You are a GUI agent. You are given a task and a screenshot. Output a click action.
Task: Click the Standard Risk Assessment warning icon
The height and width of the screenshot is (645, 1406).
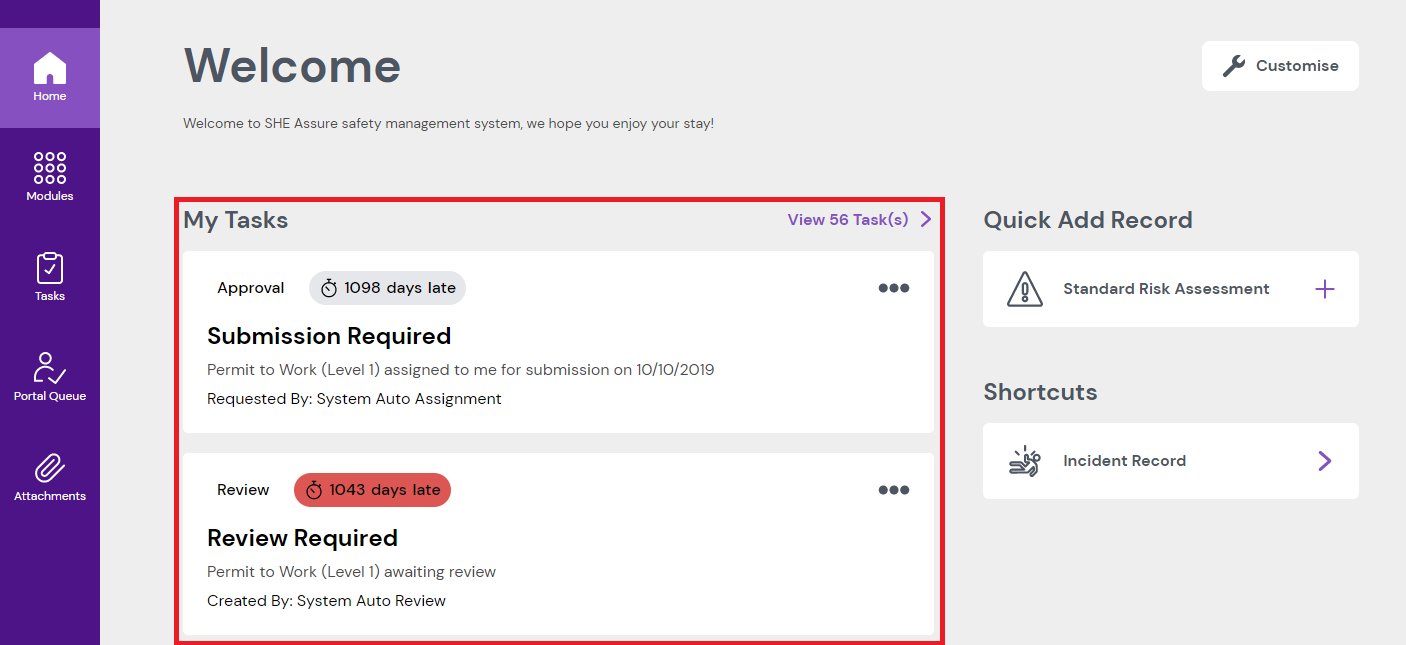(x=1025, y=289)
